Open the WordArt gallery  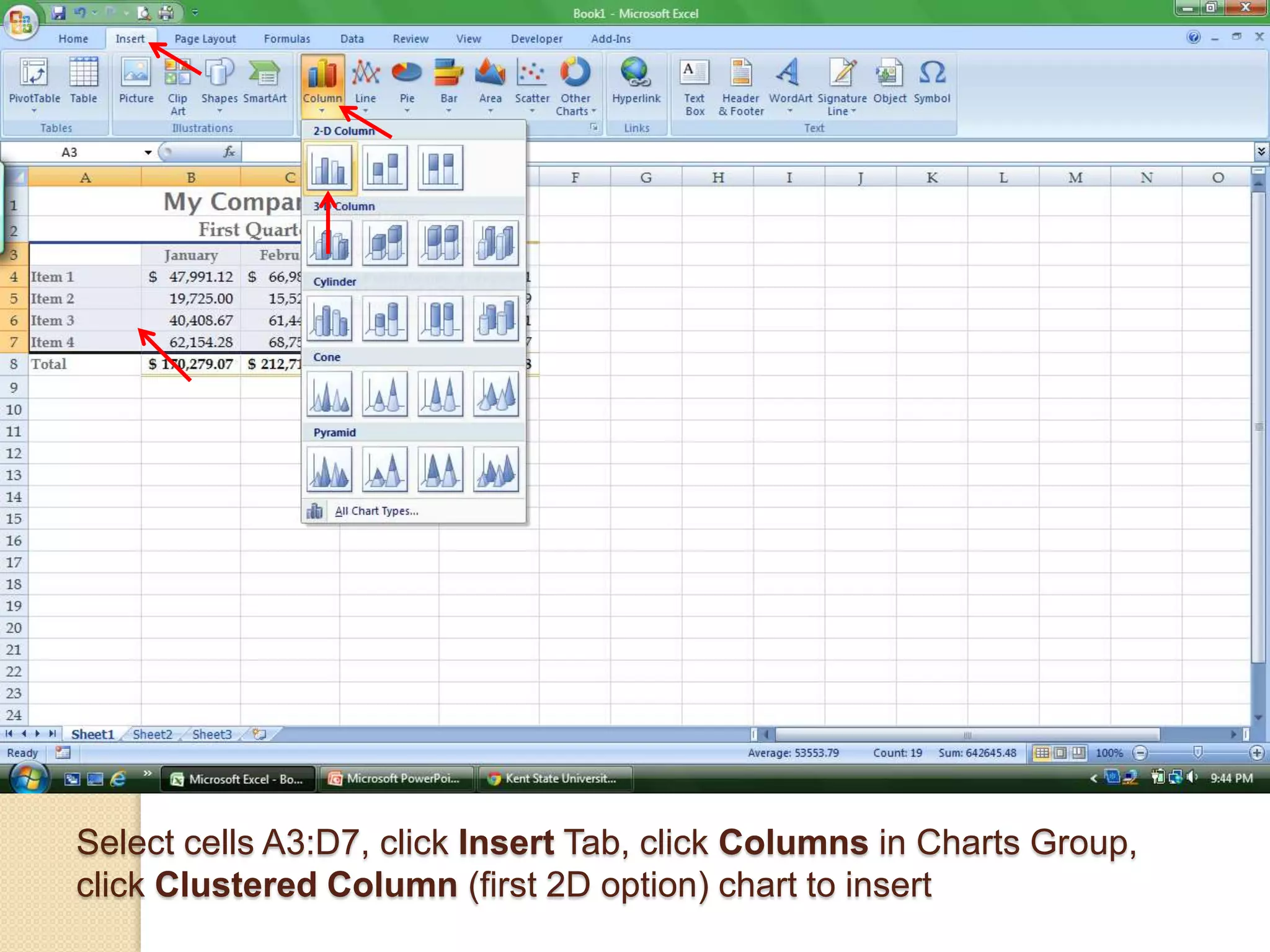tap(790, 86)
